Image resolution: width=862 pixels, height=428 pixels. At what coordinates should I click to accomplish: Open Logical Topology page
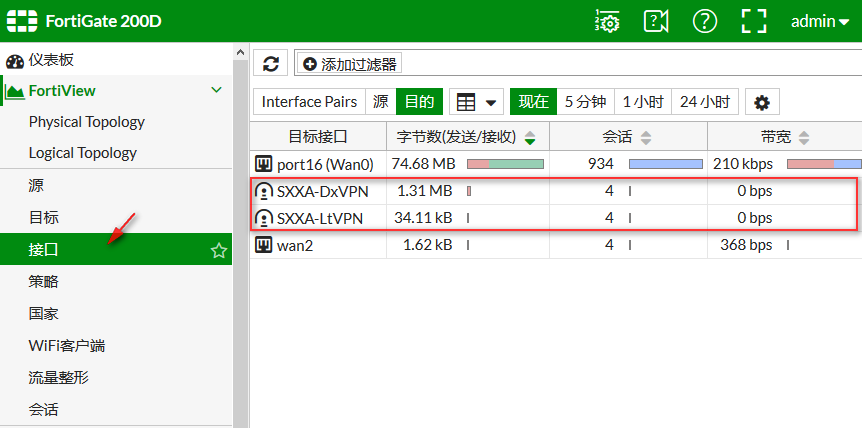tap(82, 153)
